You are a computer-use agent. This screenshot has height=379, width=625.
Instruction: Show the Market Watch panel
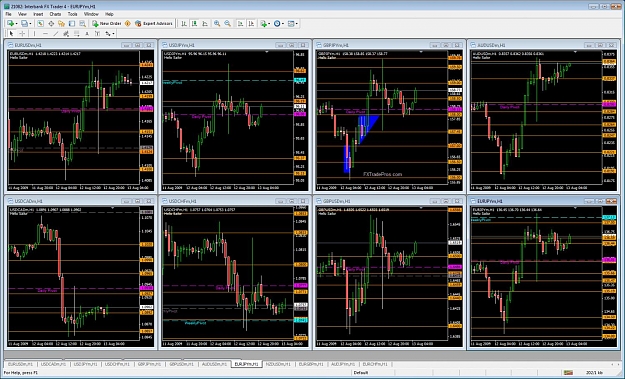tap(40, 24)
